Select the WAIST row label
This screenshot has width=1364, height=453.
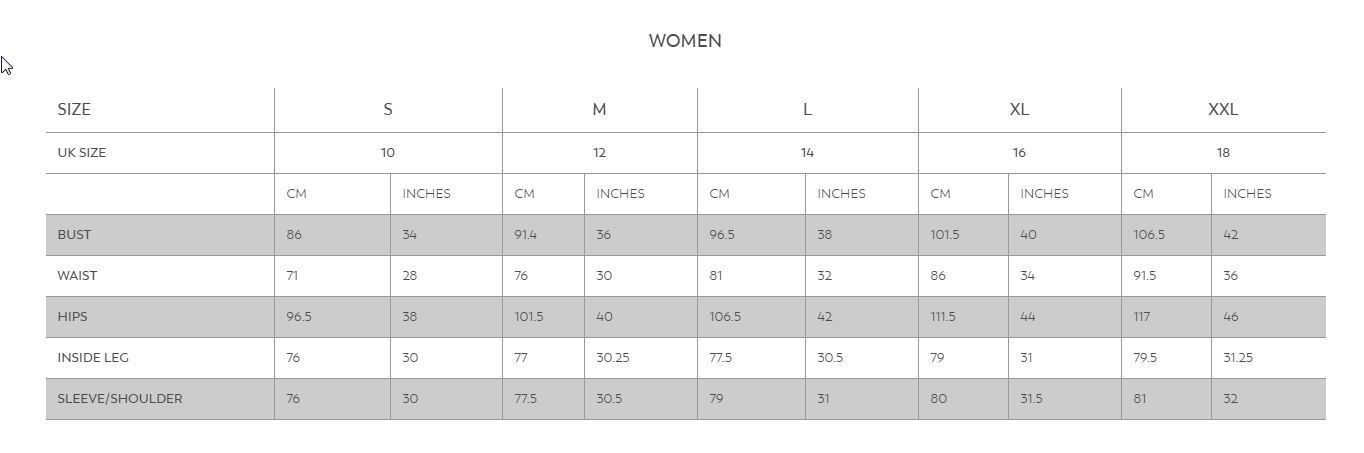[x=77, y=276]
